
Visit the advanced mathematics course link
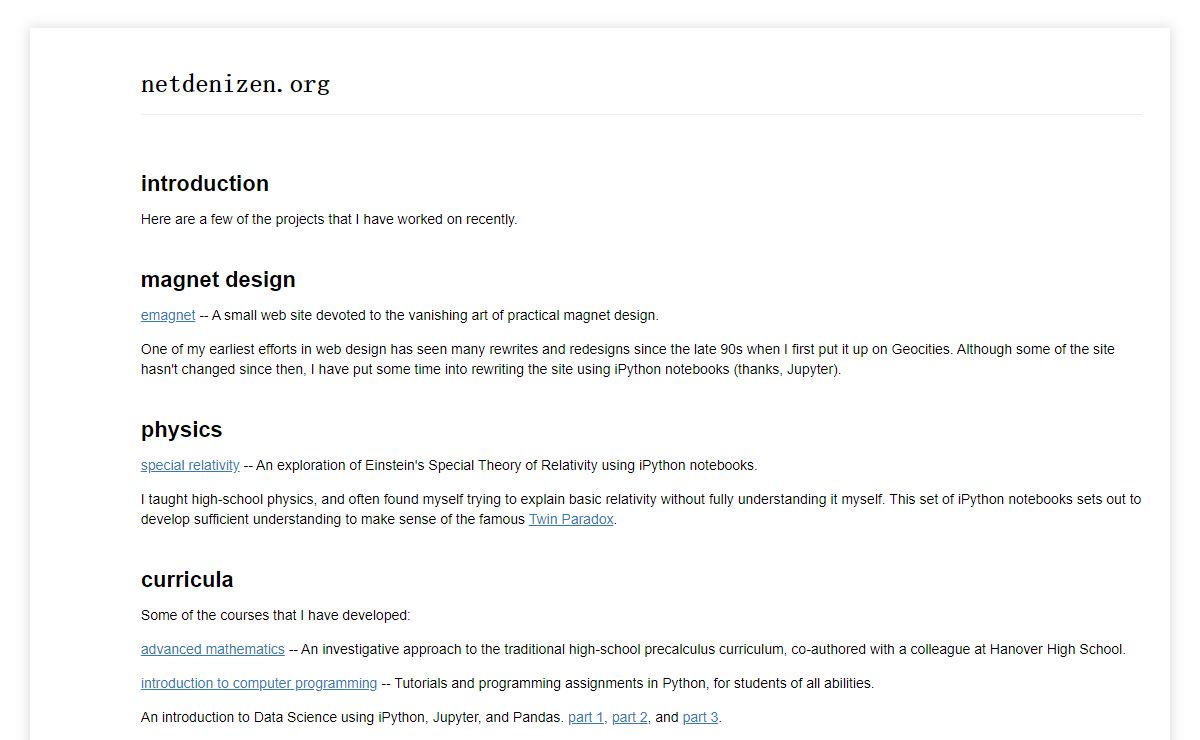[213, 649]
